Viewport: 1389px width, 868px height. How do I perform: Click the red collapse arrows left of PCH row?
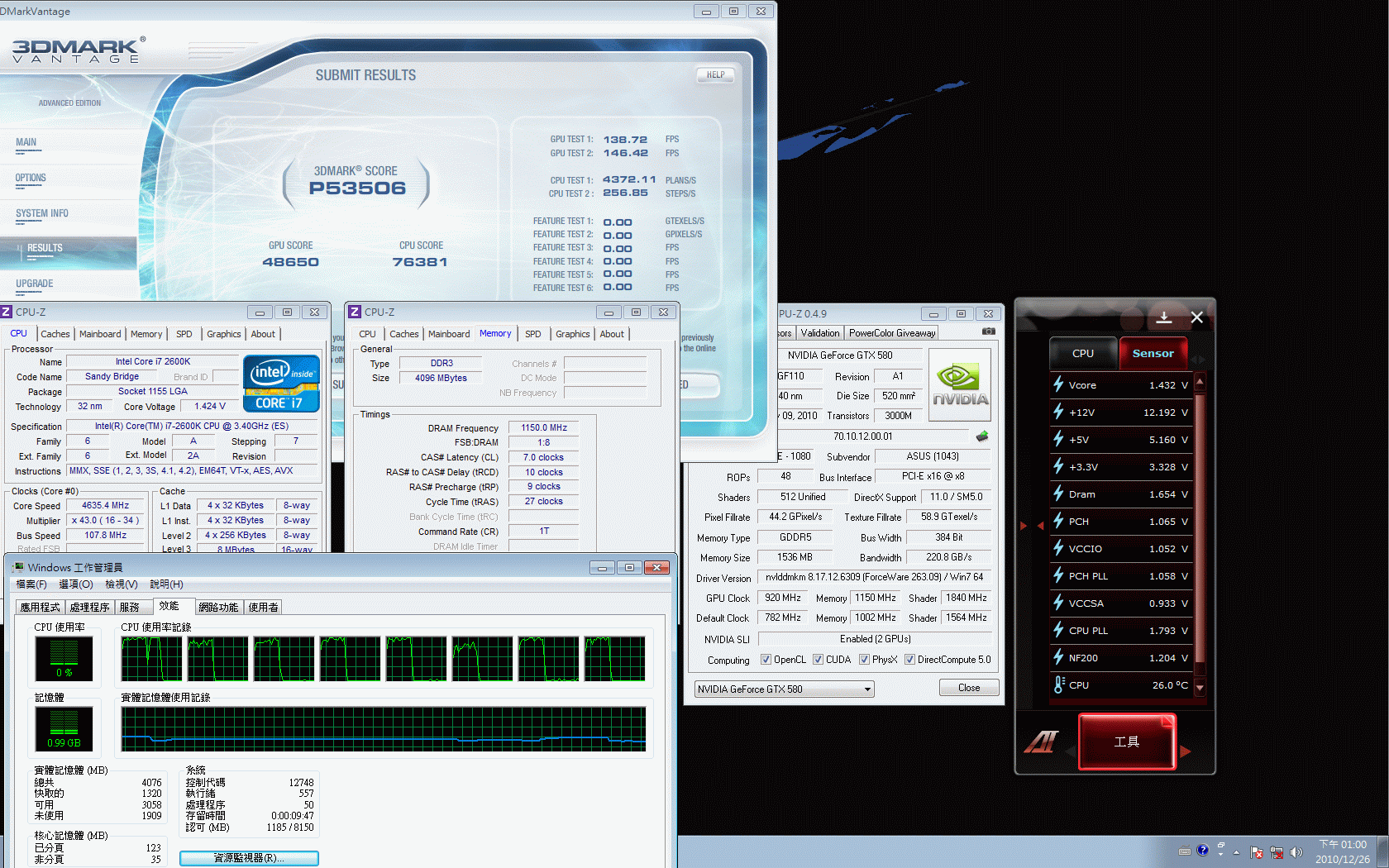pos(1031,525)
